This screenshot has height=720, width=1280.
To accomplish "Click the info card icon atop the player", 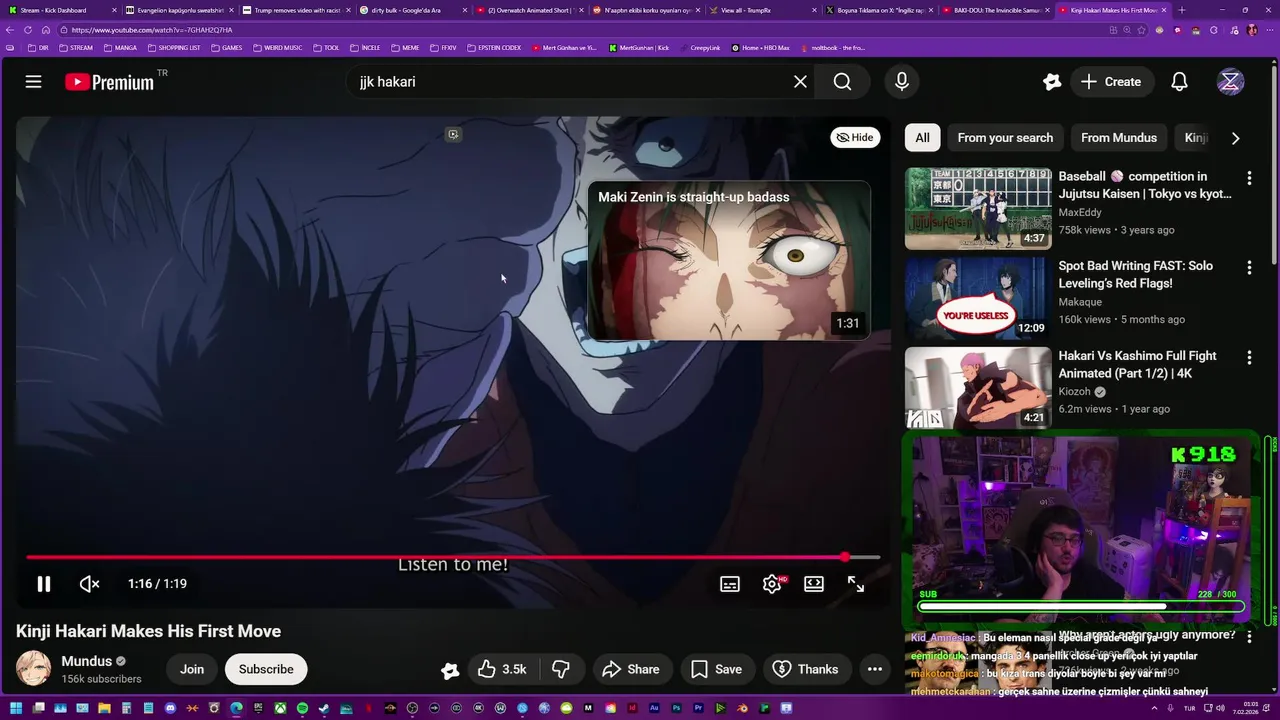I will [x=453, y=134].
